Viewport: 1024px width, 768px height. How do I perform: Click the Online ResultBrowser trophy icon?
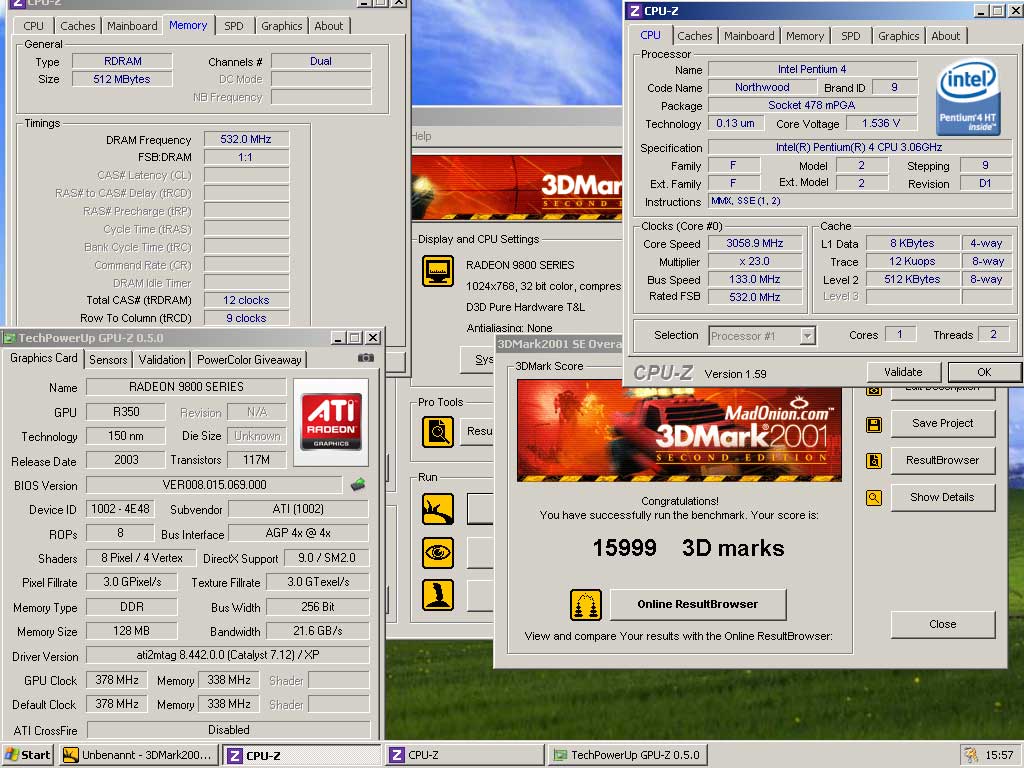coord(586,604)
